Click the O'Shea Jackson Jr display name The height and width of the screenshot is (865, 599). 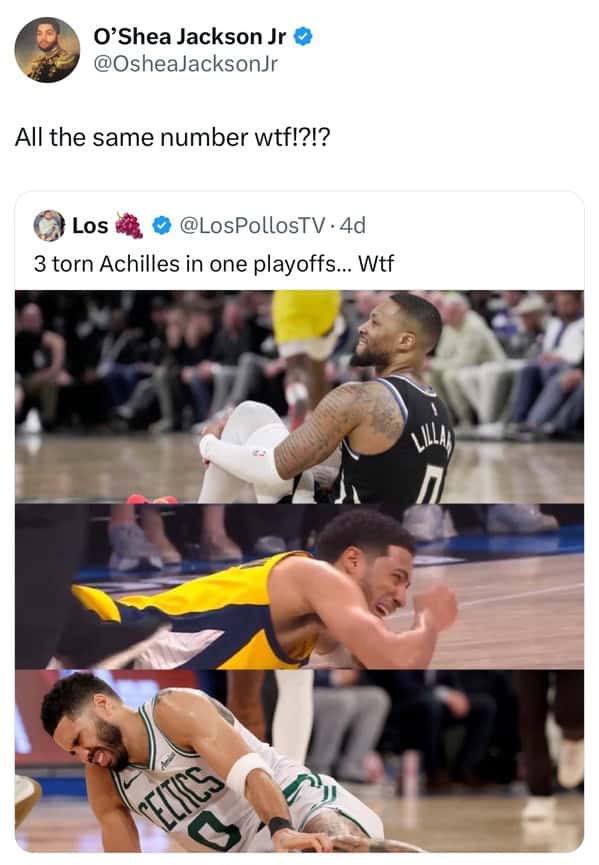point(190,36)
